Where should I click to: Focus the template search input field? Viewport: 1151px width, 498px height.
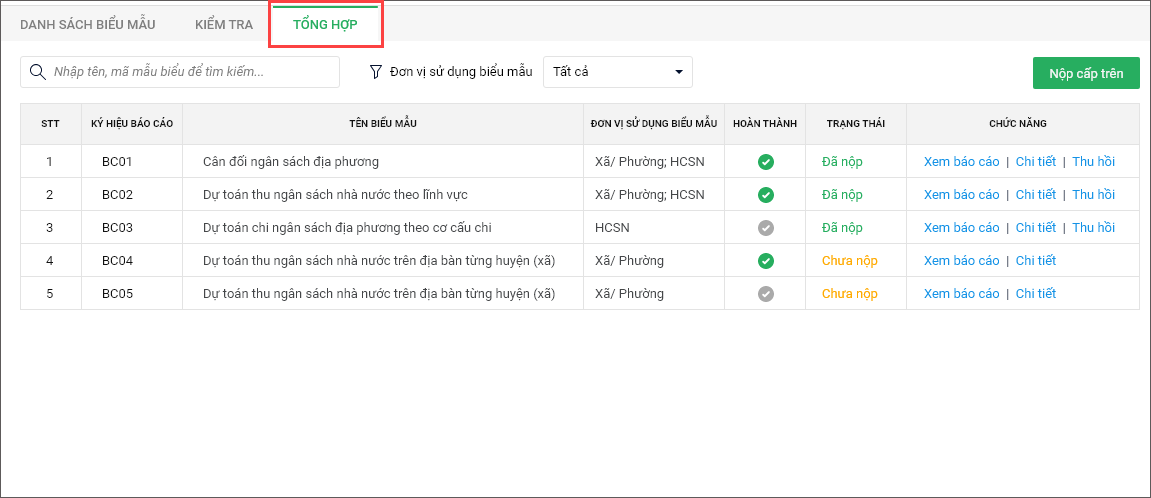(x=190, y=72)
